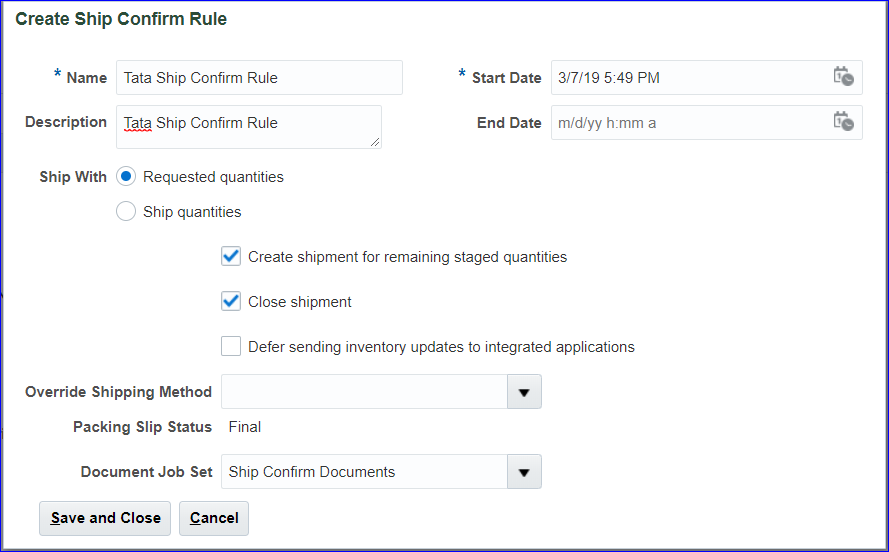Click into the Name text field
This screenshot has width=889, height=552.
(x=259, y=78)
